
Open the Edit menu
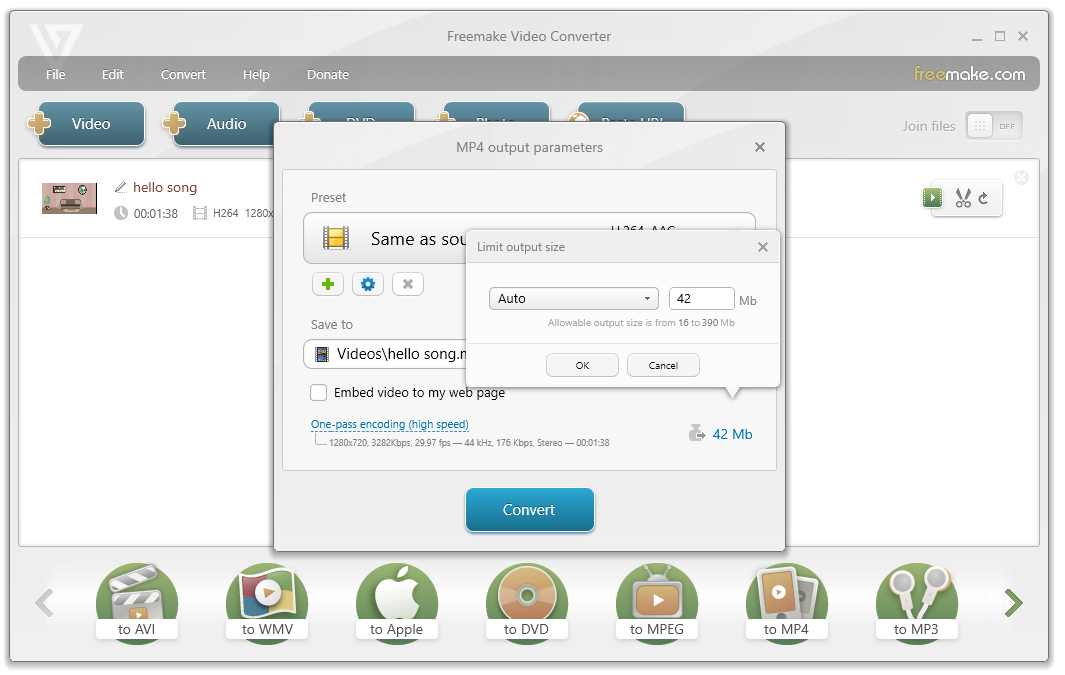[112, 75]
